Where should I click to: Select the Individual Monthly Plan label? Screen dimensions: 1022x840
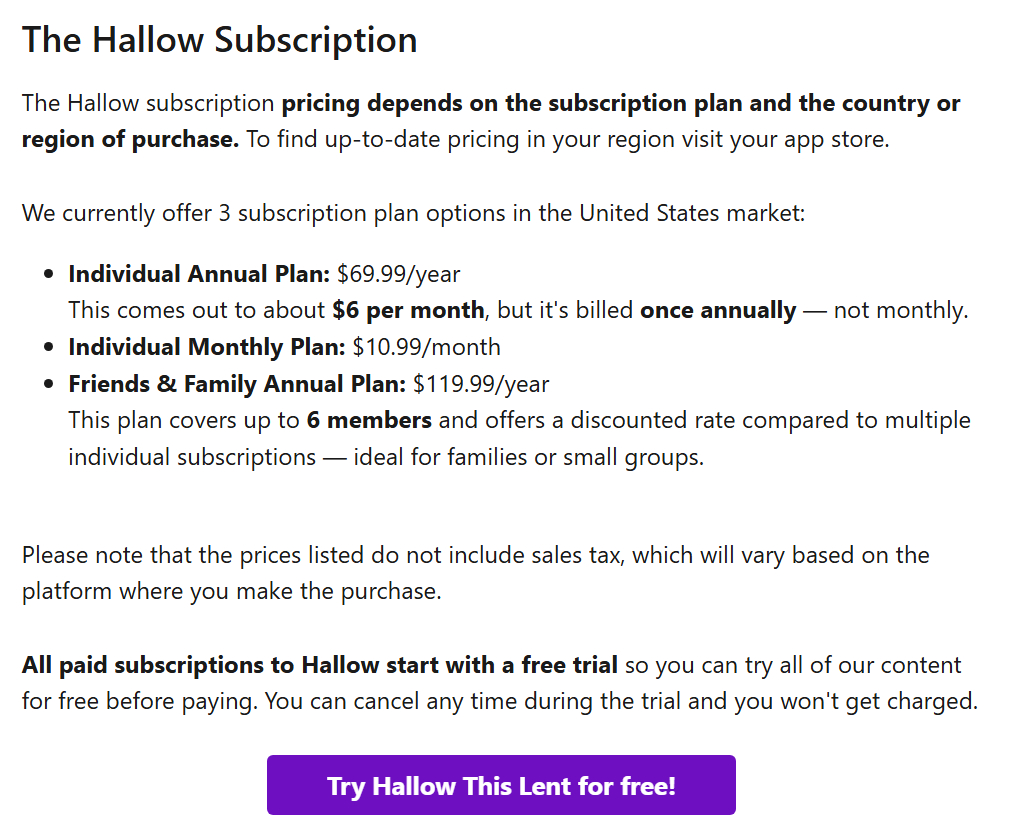(x=207, y=347)
